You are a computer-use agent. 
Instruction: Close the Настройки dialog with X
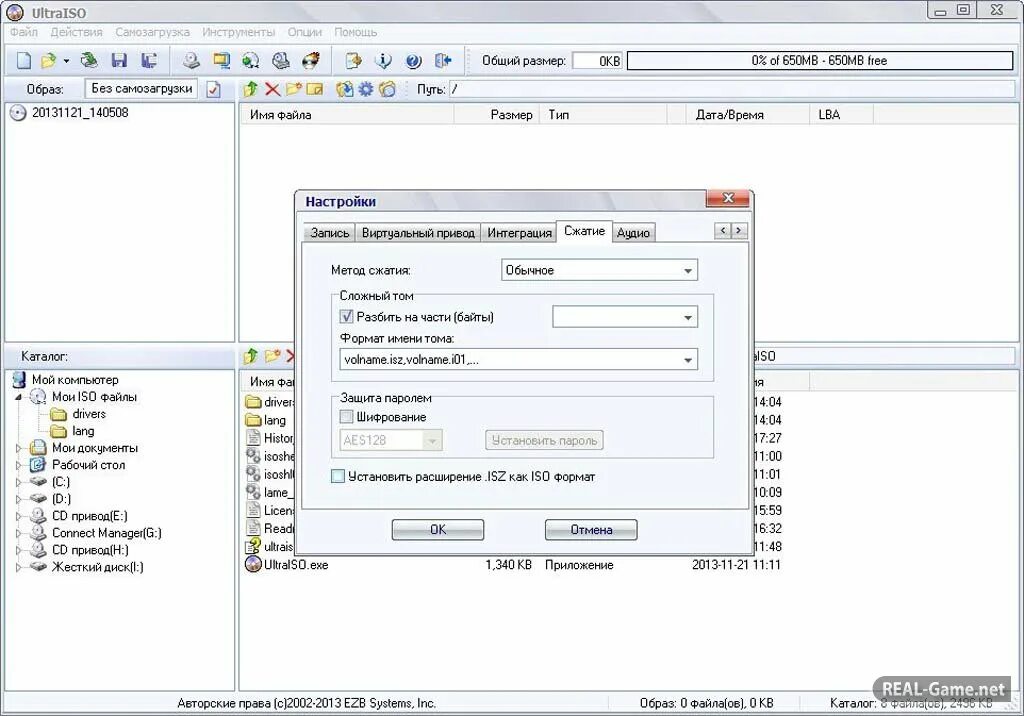728,198
